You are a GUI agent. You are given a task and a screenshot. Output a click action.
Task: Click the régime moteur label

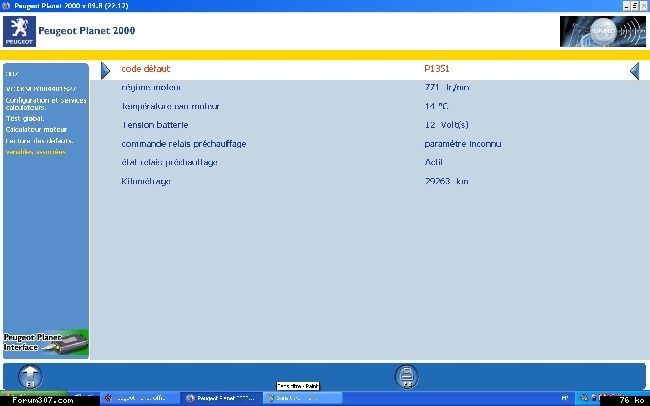tap(151, 88)
